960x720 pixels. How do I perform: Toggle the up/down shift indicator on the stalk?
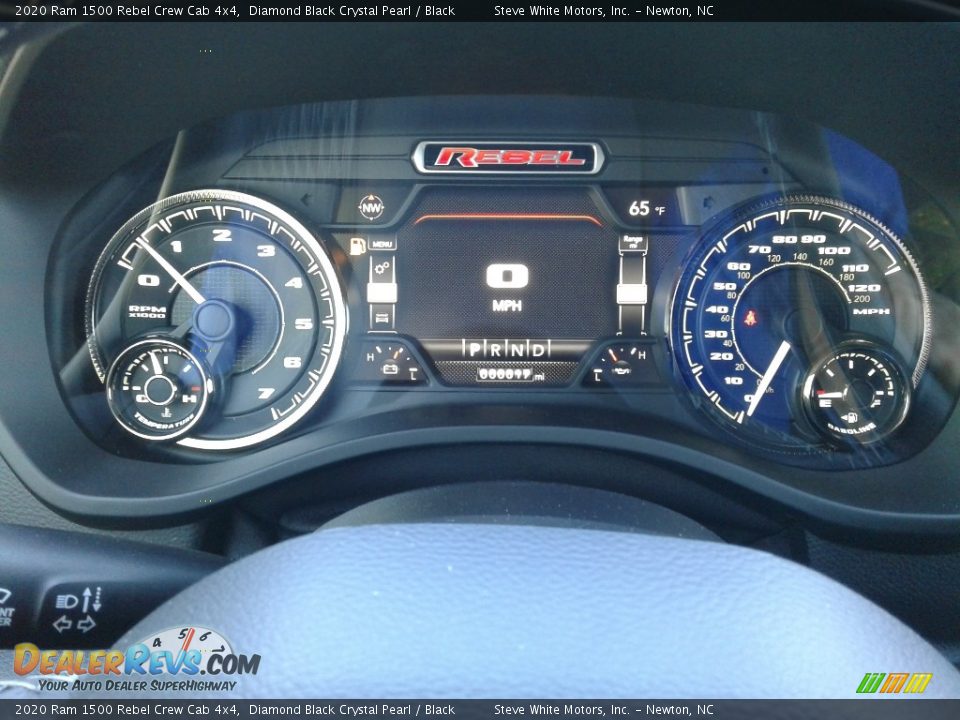pyautogui.click(x=92, y=598)
